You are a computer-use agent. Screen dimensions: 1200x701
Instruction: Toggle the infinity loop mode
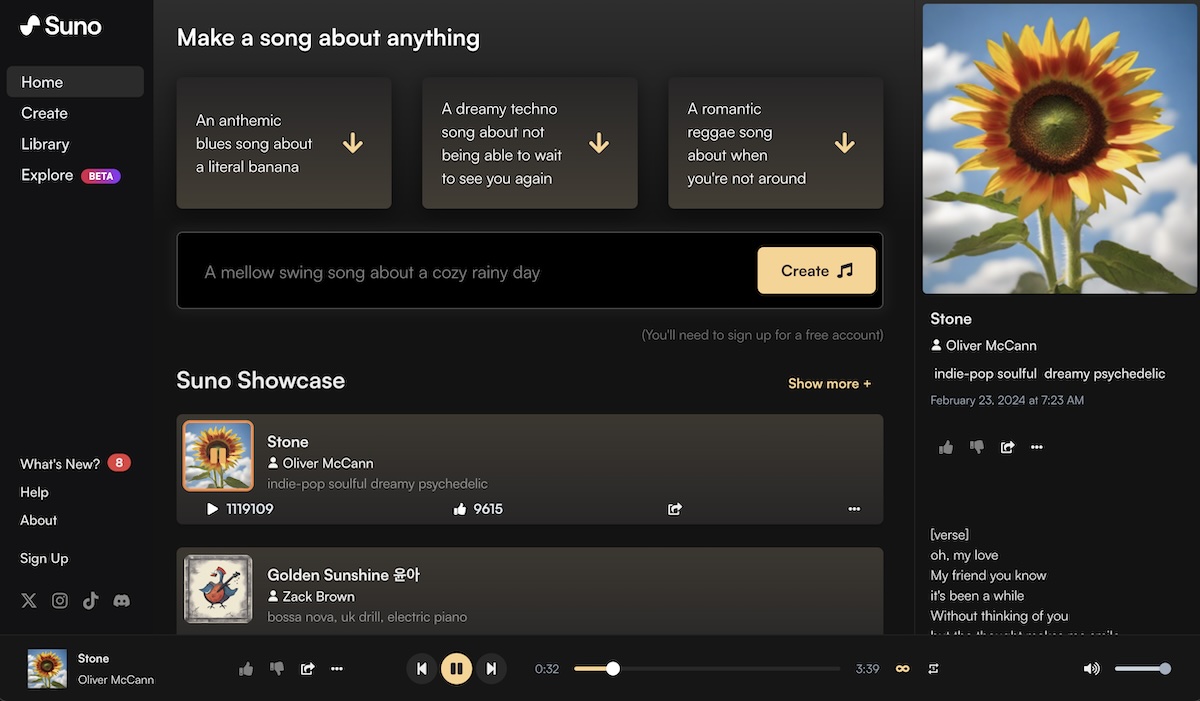pyautogui.click(x=902, y=668)
